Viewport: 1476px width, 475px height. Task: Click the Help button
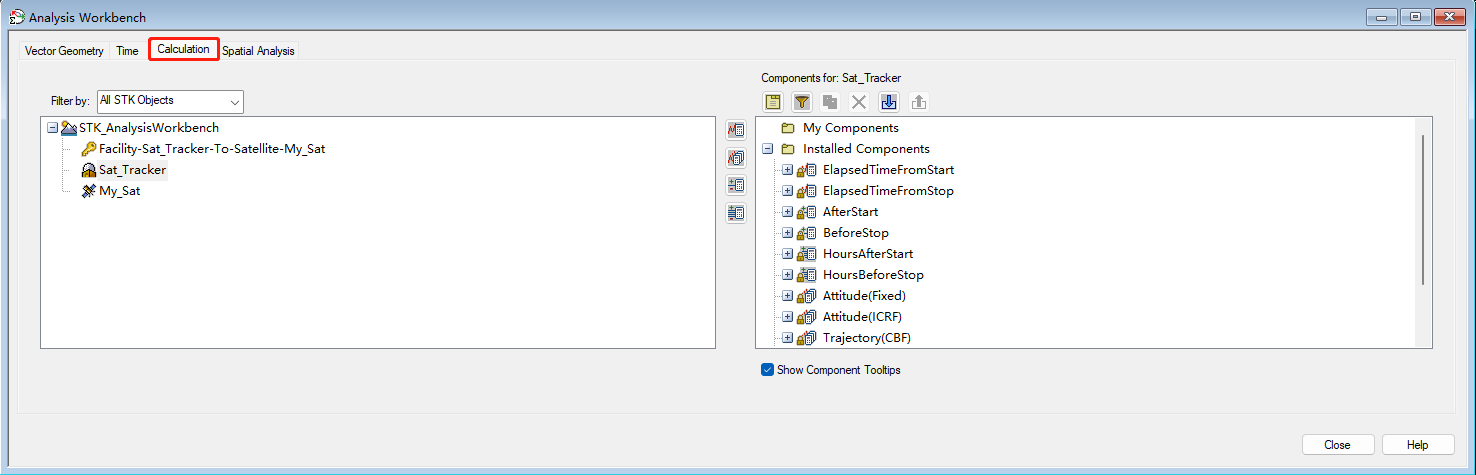point(1419,445)
